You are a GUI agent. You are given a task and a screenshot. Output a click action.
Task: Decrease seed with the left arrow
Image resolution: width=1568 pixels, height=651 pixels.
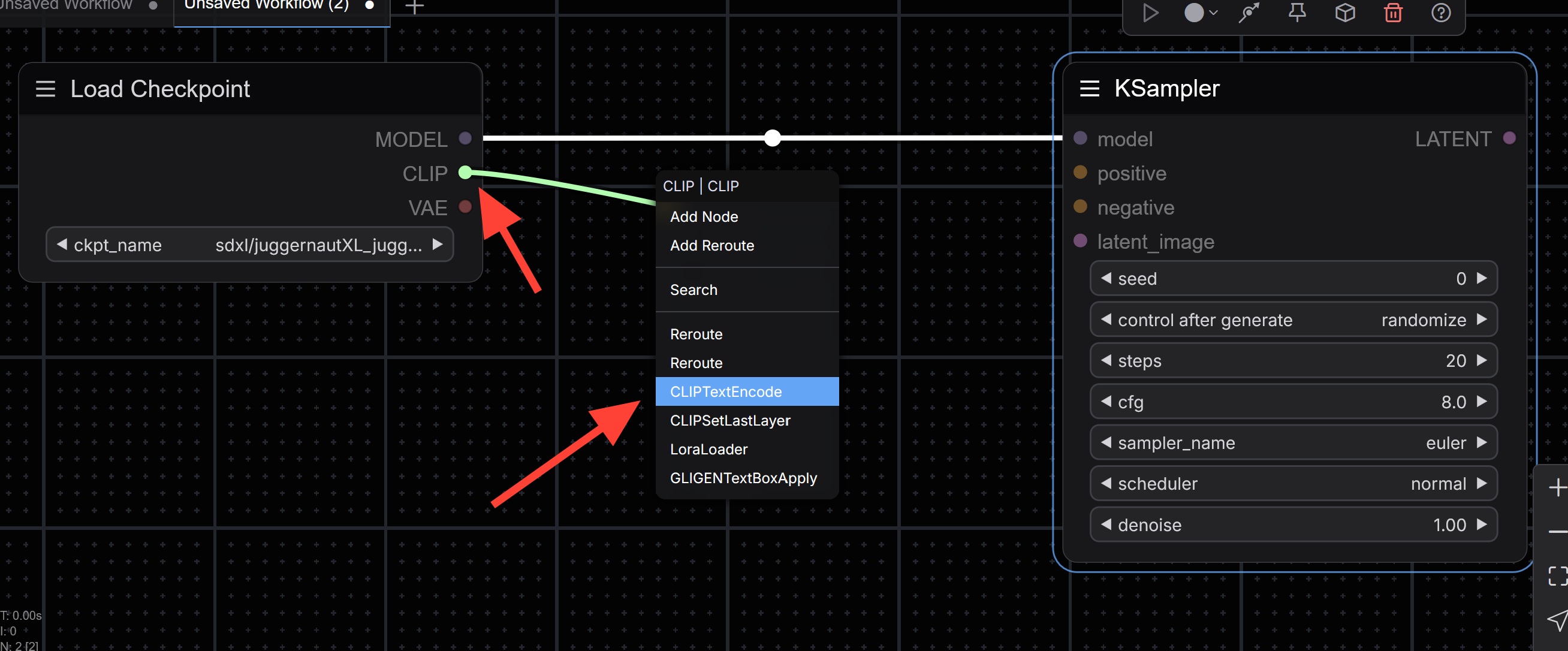click(1106, 278)
